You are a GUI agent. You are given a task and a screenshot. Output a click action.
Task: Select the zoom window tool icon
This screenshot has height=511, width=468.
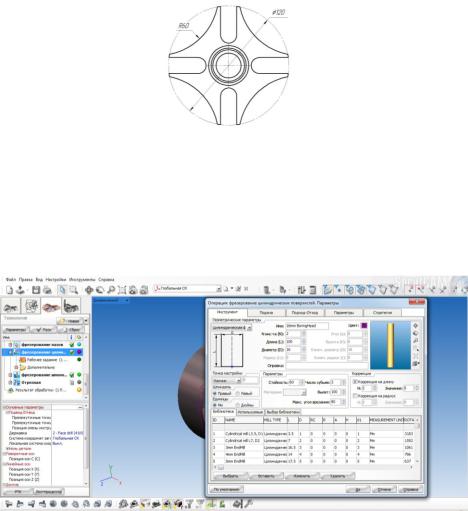pos(73,290)
